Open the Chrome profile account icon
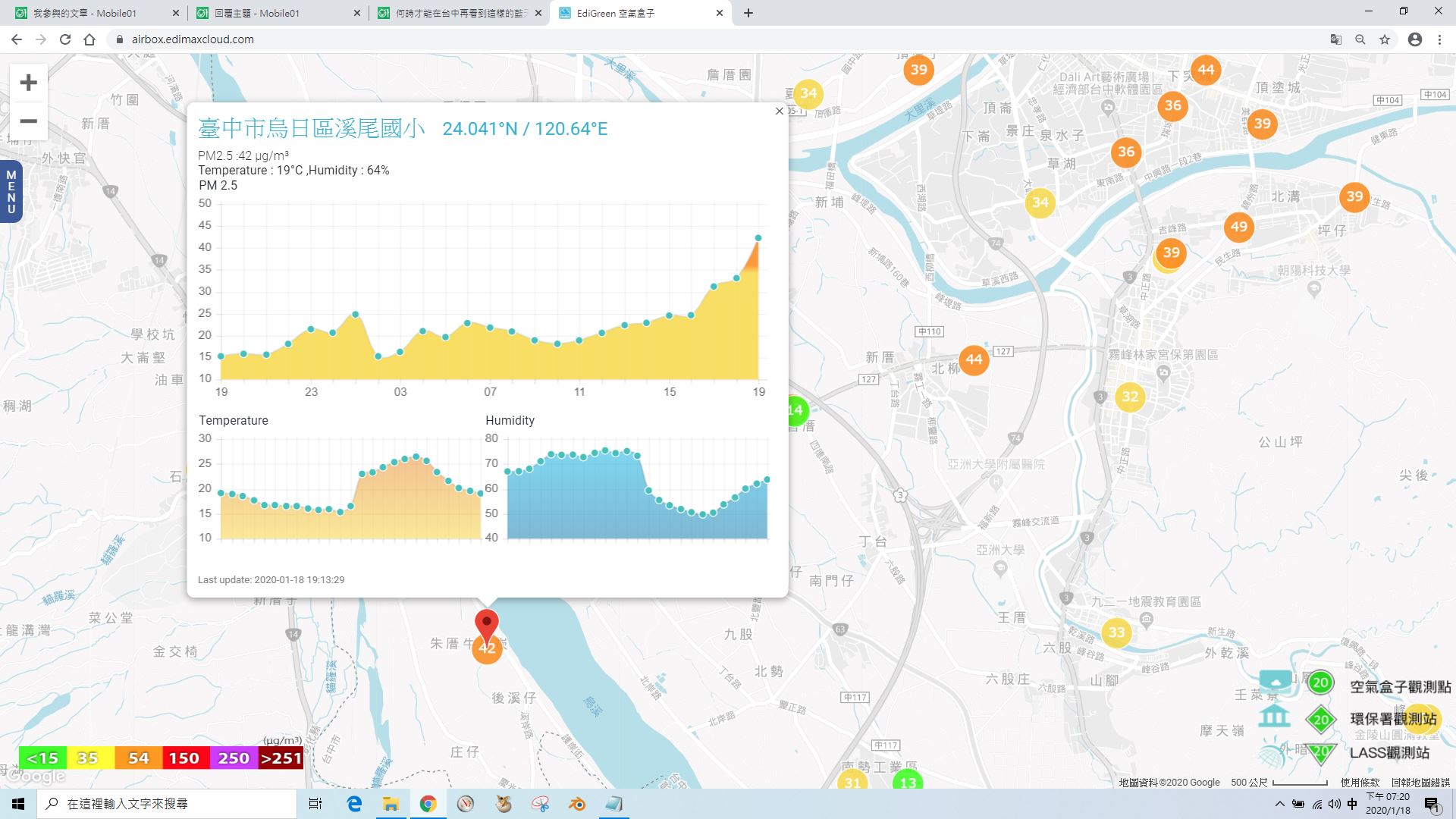1456x819 pixels. point(1414,39)
